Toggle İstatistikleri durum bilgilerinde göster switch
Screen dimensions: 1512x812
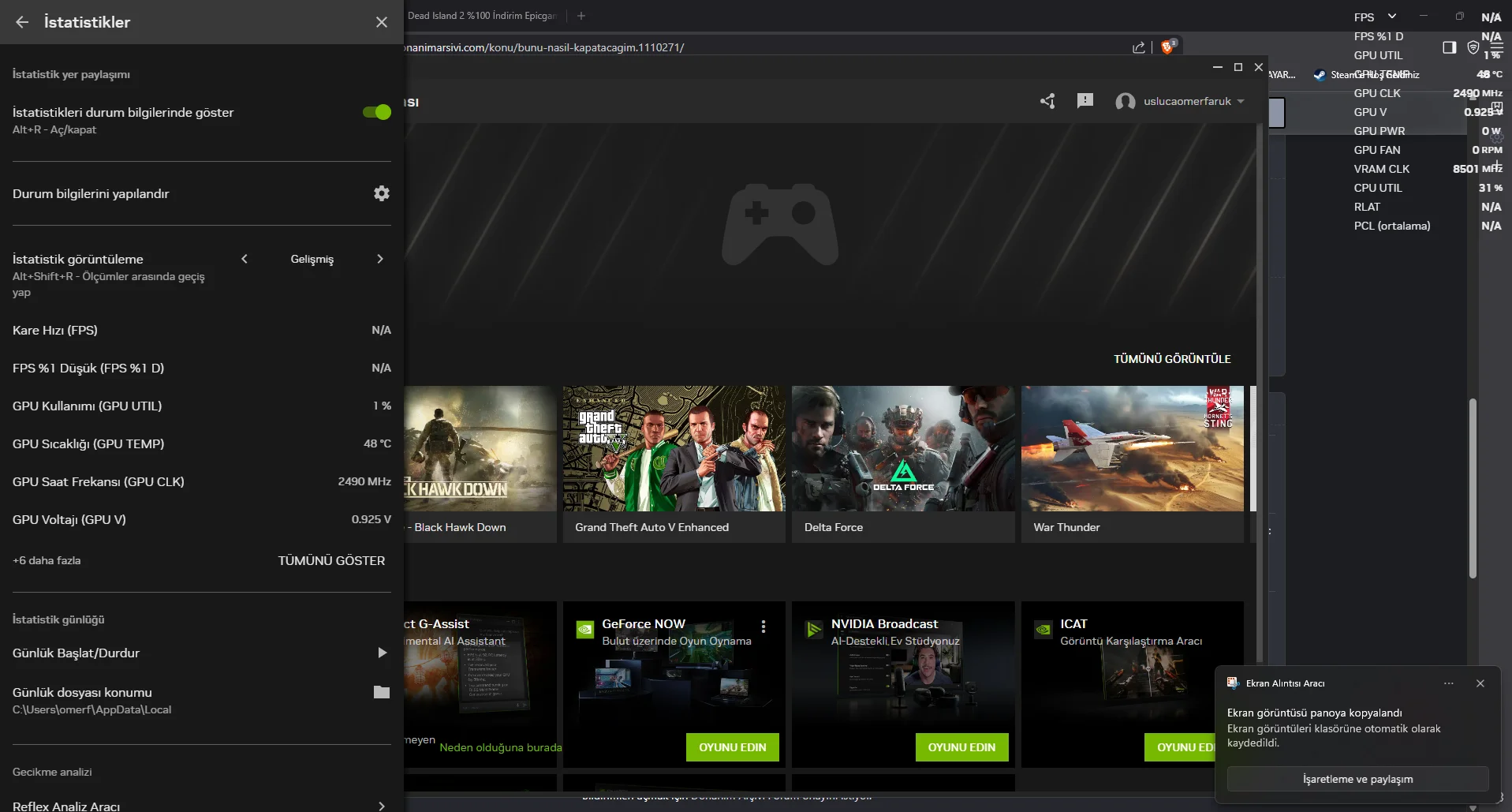[x=376, y=112]
